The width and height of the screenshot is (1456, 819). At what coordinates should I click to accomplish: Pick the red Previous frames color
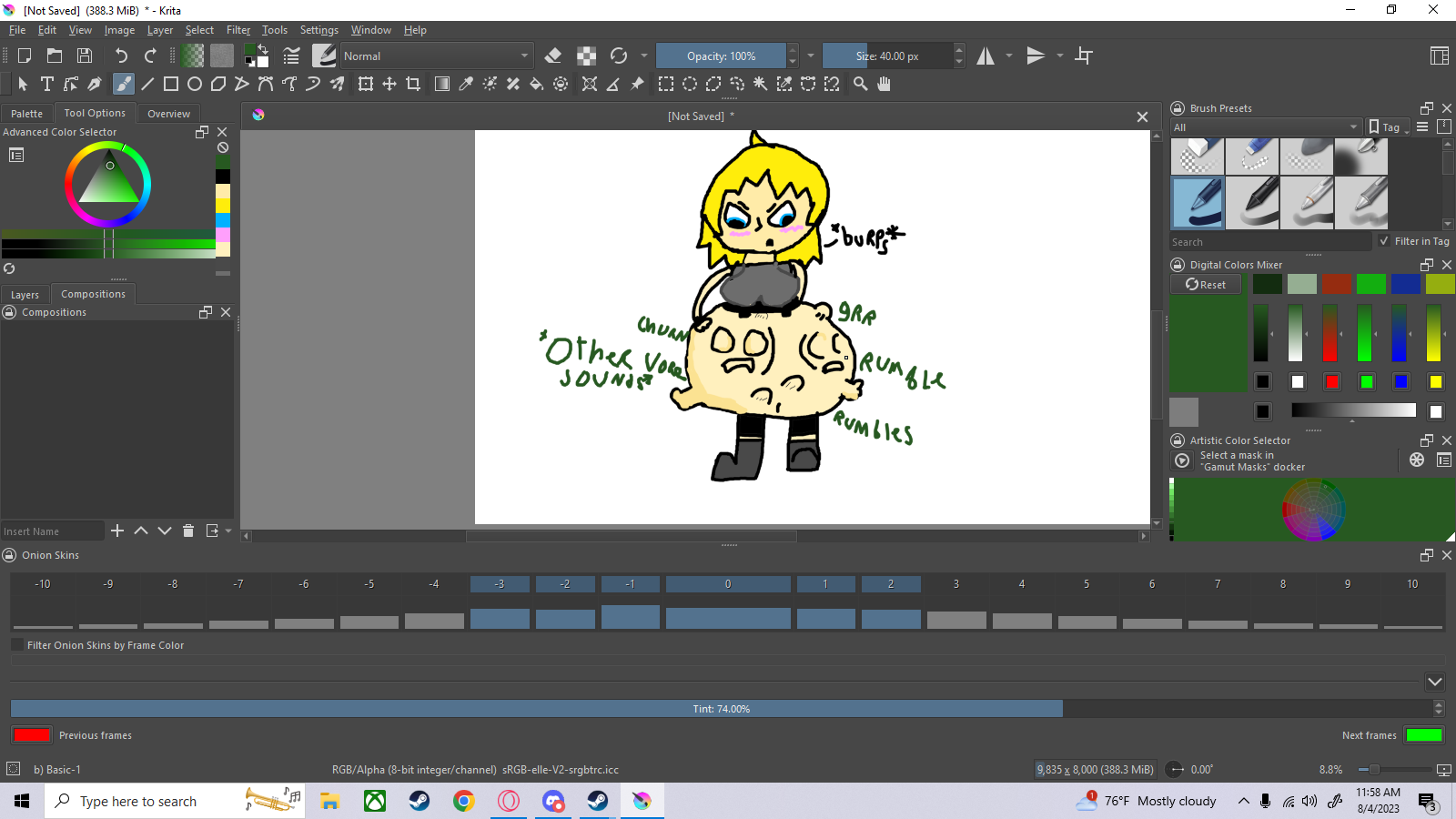pyautogui.click(x=32, y=734)
